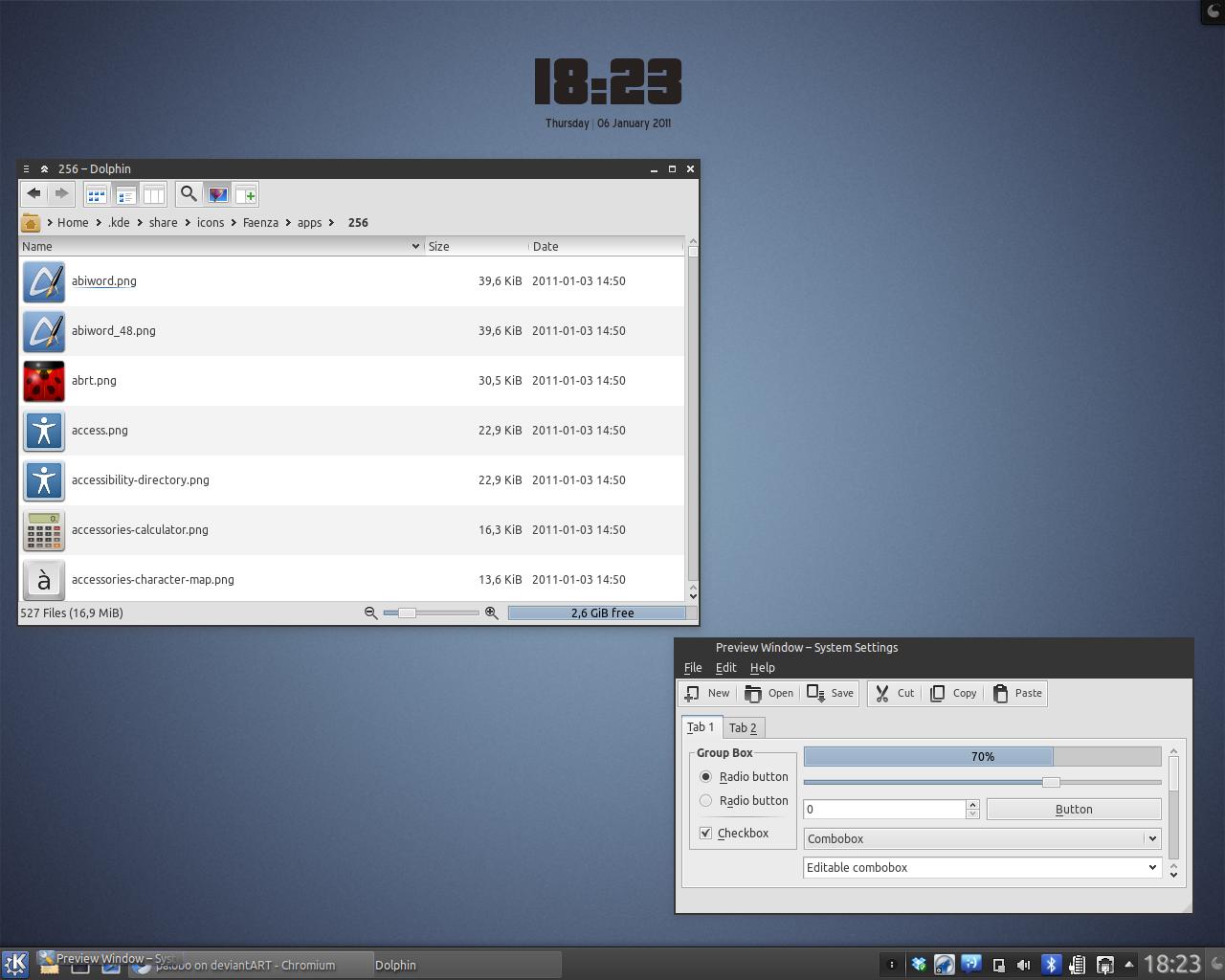Image resolution: width=1225 pixels, height=980 pixels.
Task: Open the Dropbox tray icon
Action: [919, 964]
